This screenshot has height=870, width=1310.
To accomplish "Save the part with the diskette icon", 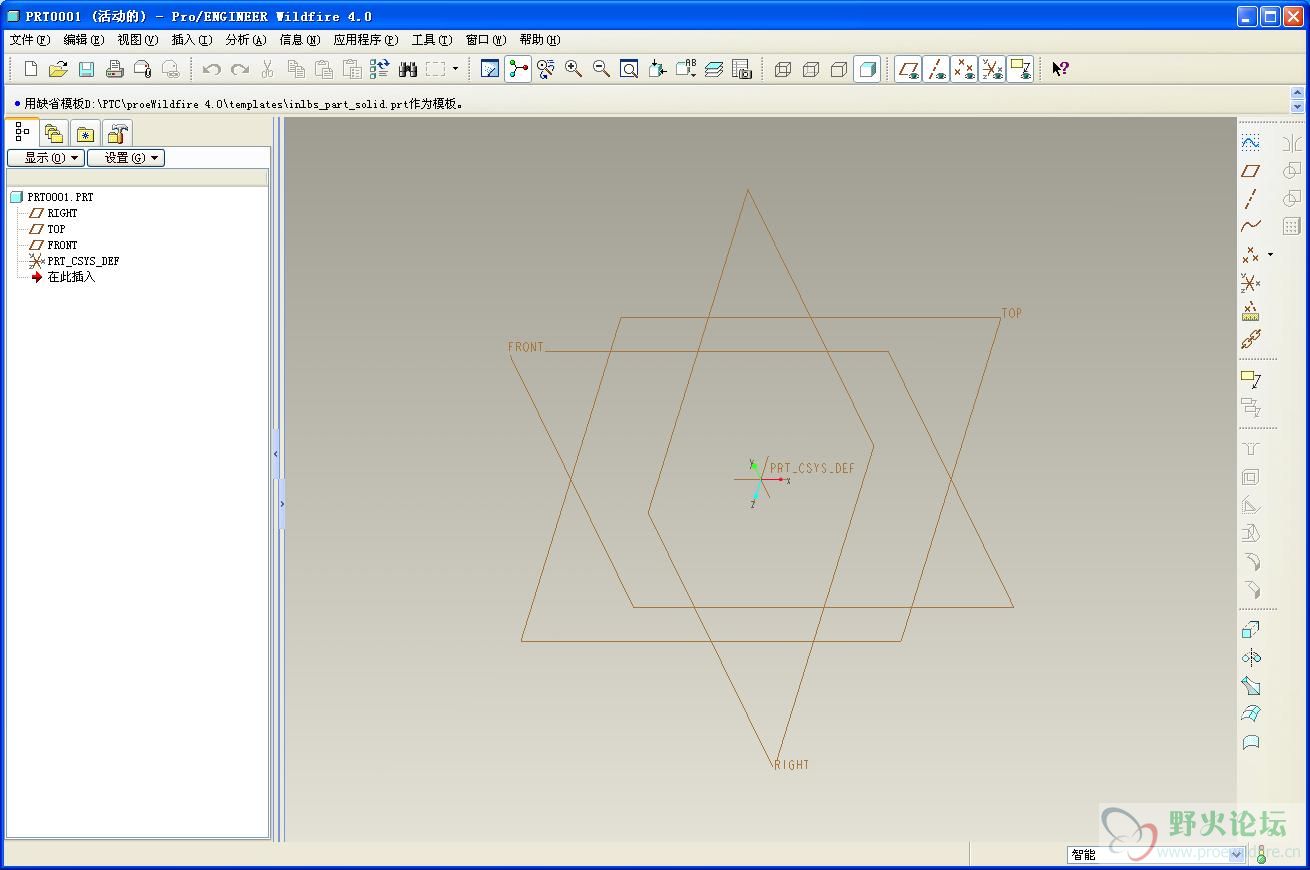I will 86,69.
